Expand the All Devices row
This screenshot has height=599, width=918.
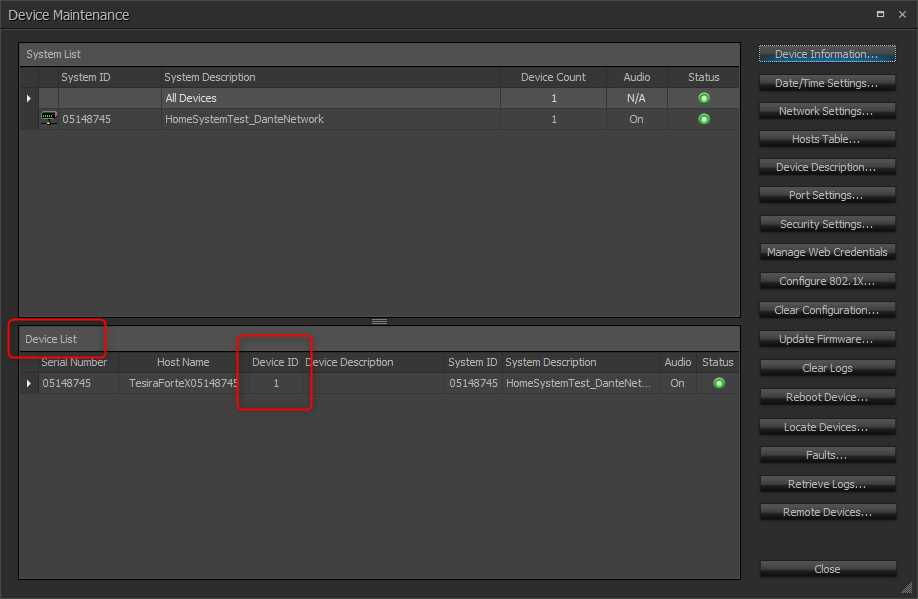(x=28, y=98)
